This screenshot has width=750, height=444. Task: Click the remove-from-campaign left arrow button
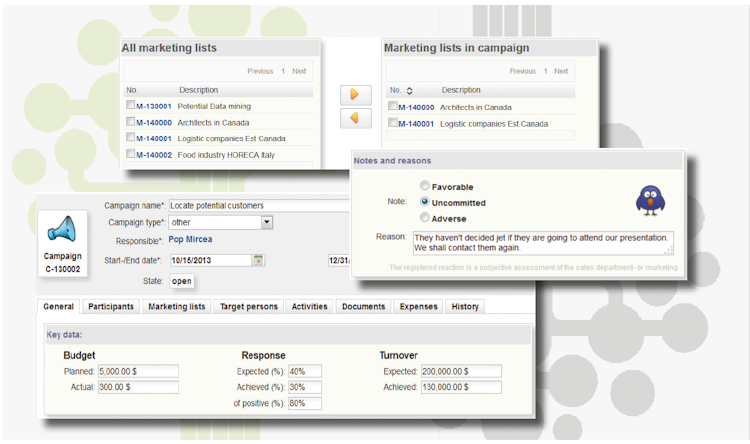pyautogui.click(x=352, y=118)
